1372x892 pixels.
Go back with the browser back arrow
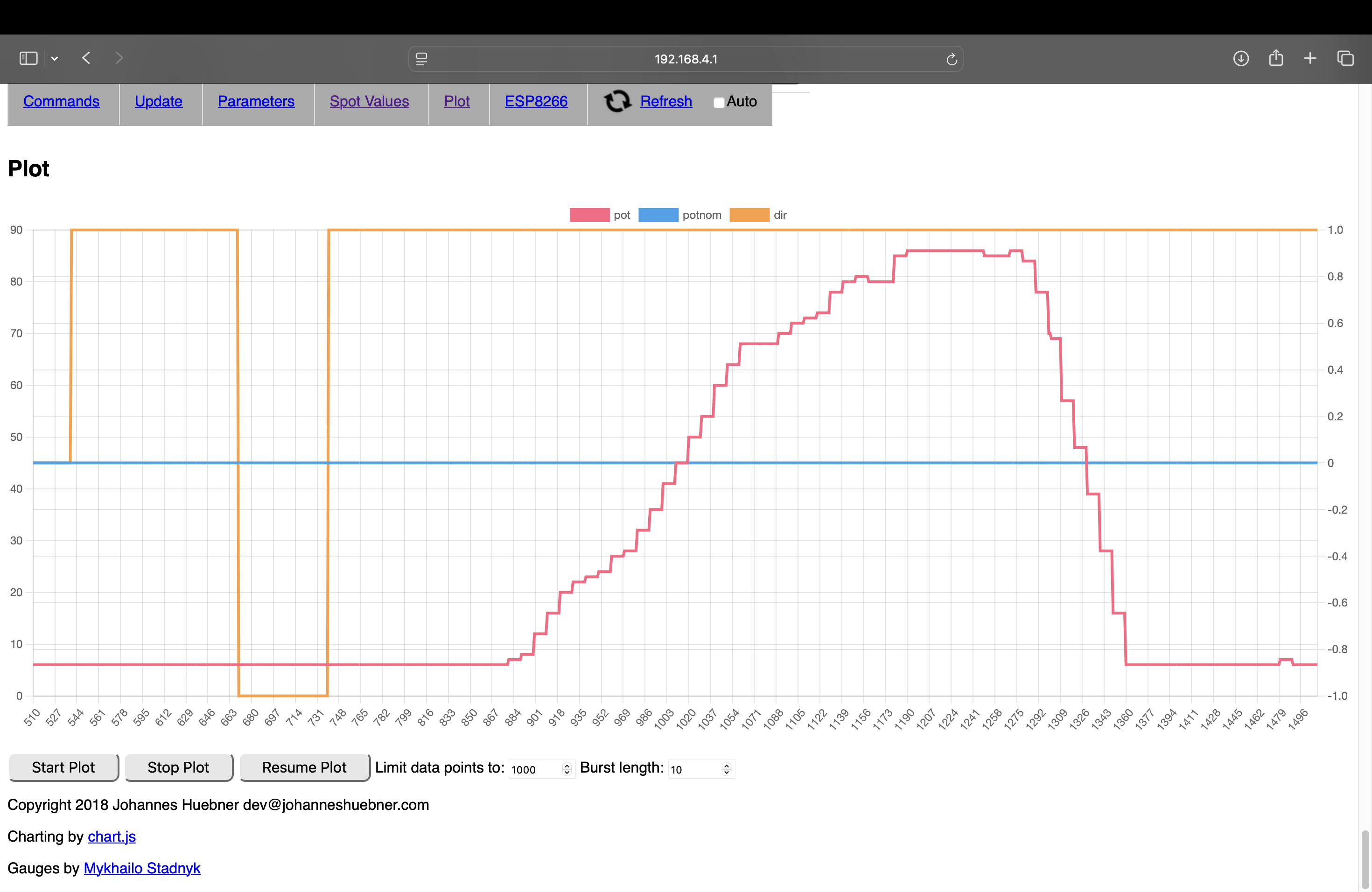86,58
